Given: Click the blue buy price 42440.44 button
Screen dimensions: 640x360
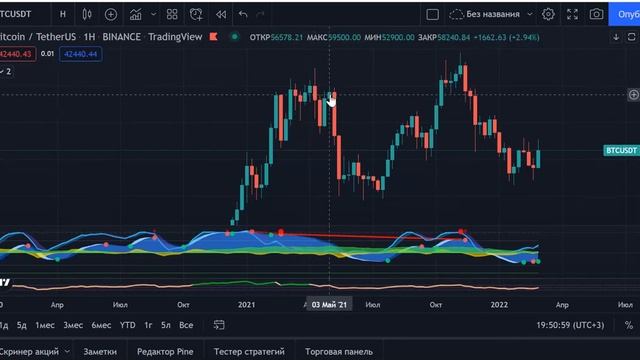Looking at the screenshot, I should click(80, 54).
